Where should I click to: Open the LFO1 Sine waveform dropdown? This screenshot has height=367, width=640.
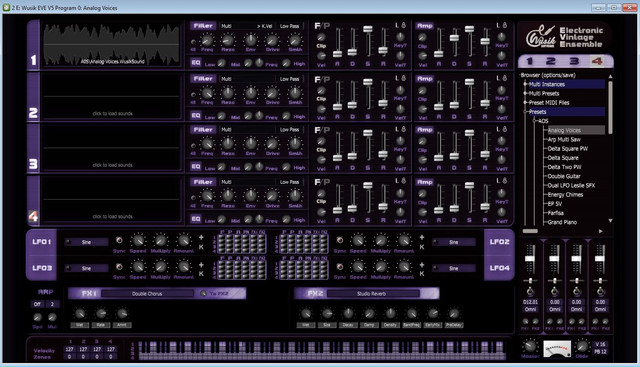coord(87,242)
